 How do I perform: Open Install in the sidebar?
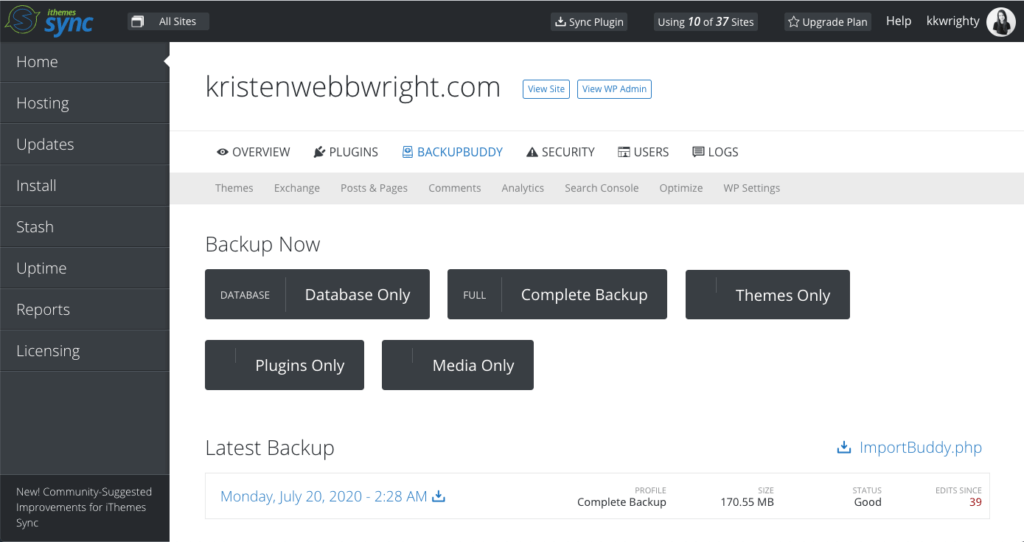(x=85, y=185)
